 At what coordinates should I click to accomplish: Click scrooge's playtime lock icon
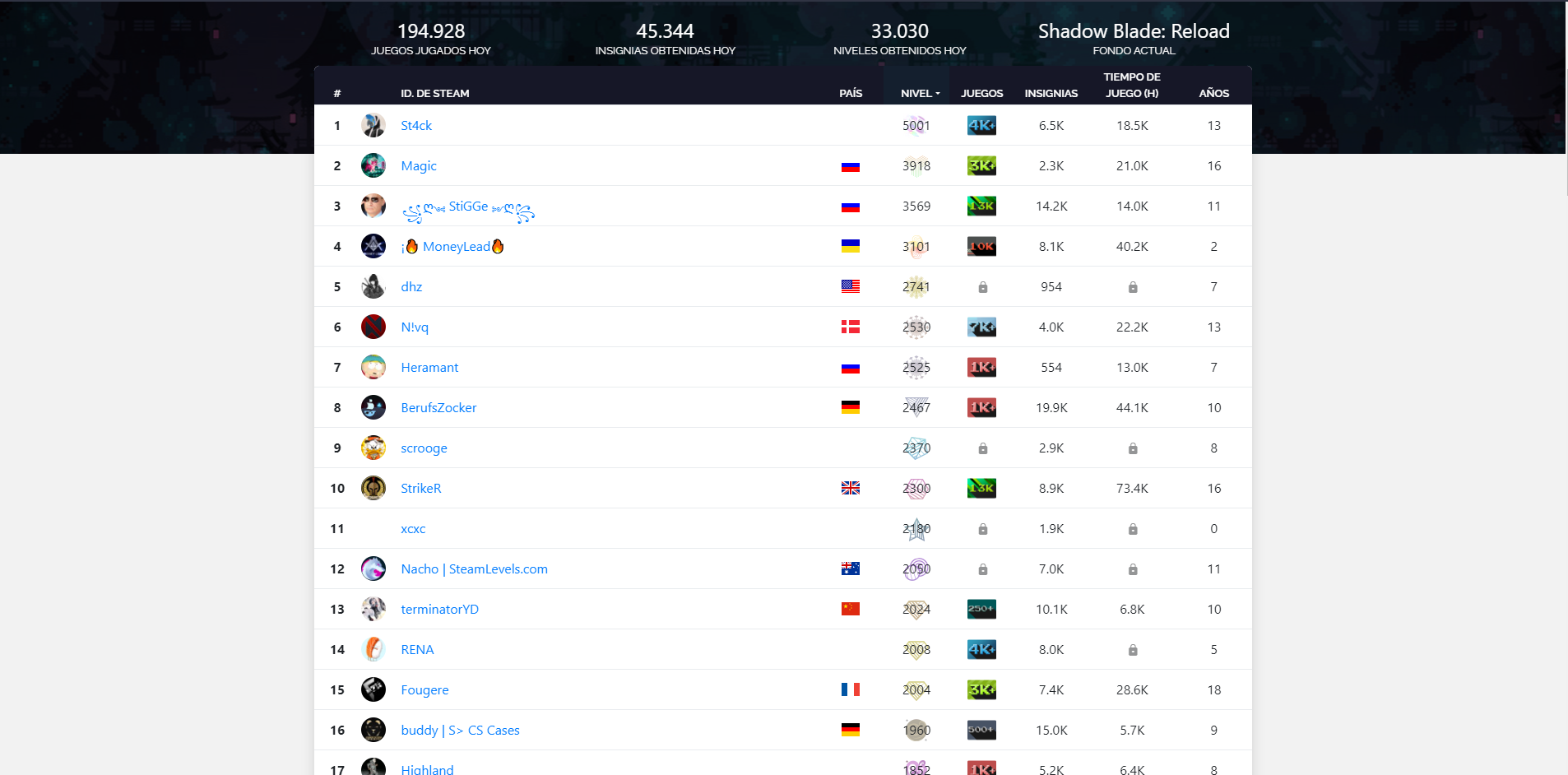(1132, 448)
